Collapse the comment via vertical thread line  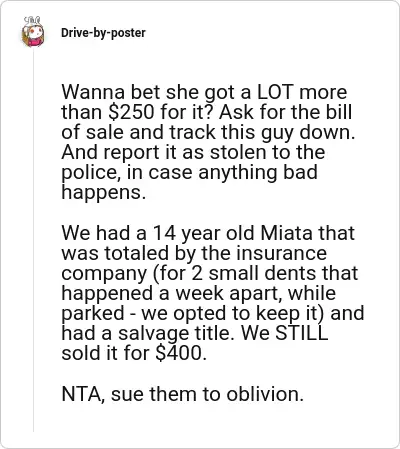pyautogui.click(x=33, y=240)
